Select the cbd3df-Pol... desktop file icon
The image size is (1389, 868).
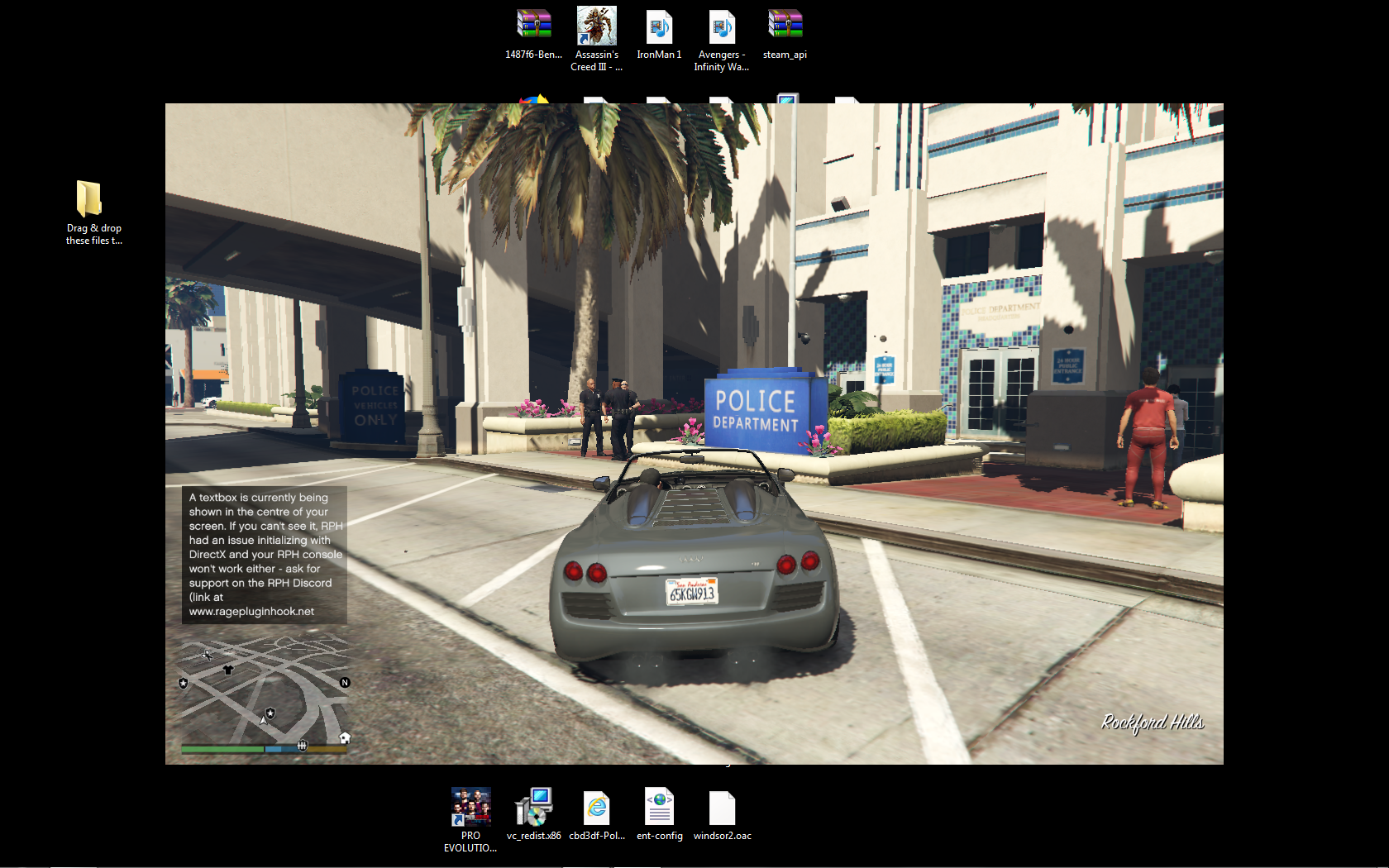click(596, 814)
